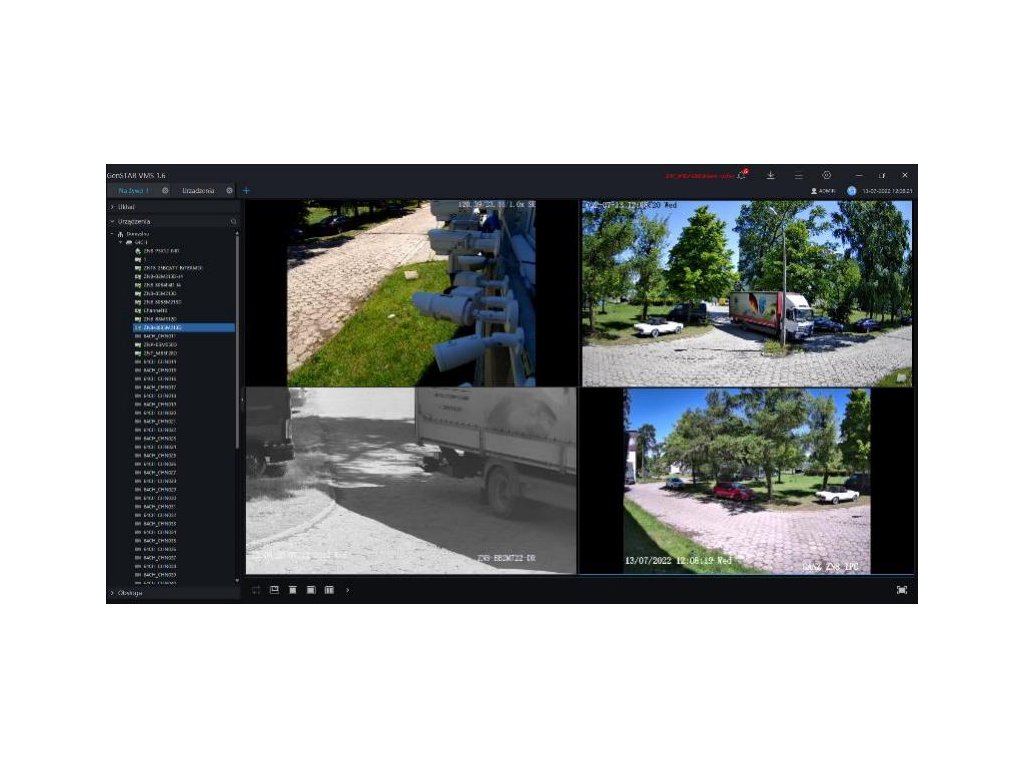This screenshot has width=1024, height=768.
Task: Toggle fullscreen with the bottom-right icon
Action: 902,590
